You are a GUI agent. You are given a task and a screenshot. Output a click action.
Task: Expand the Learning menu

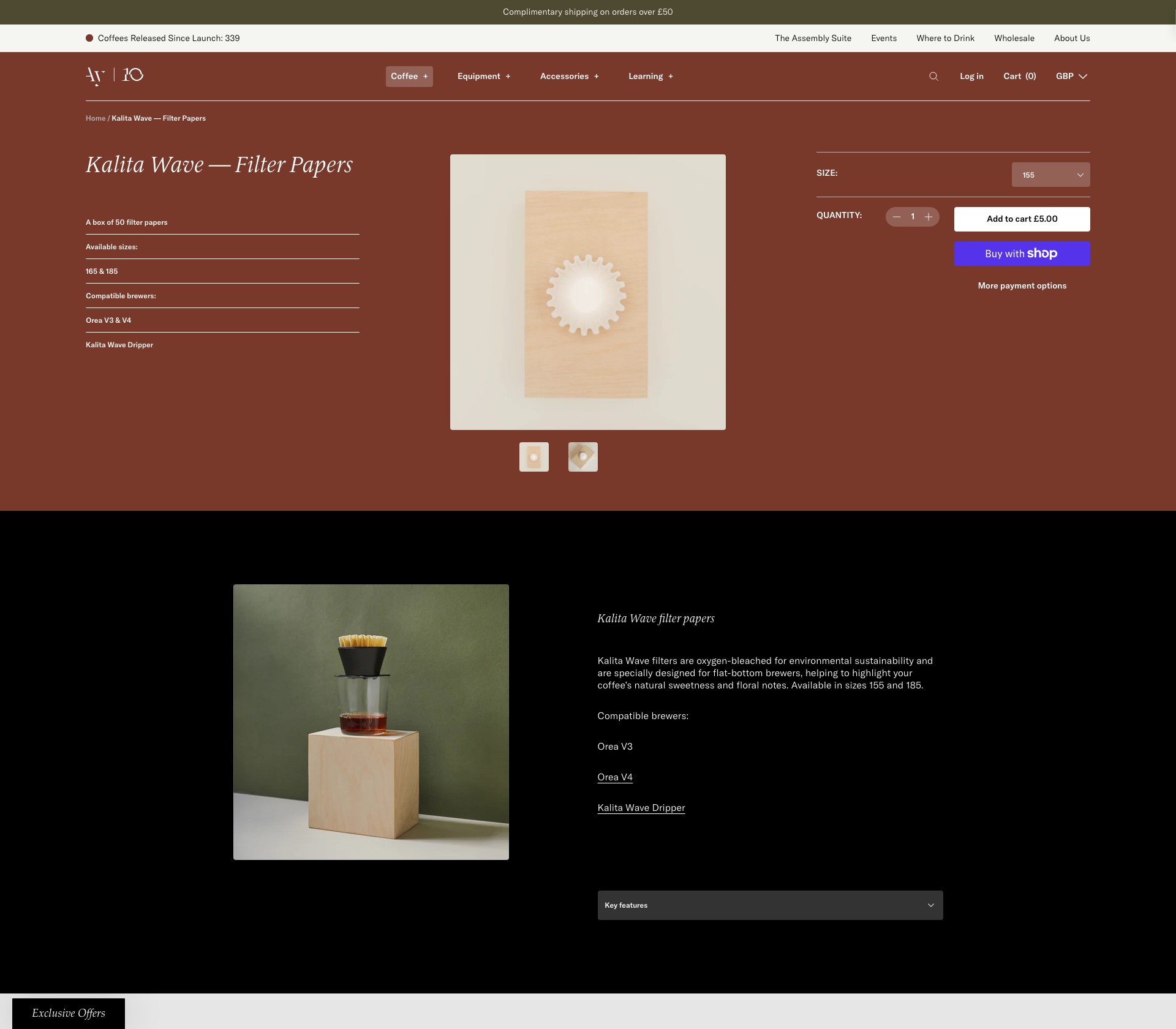coord(650,77)
